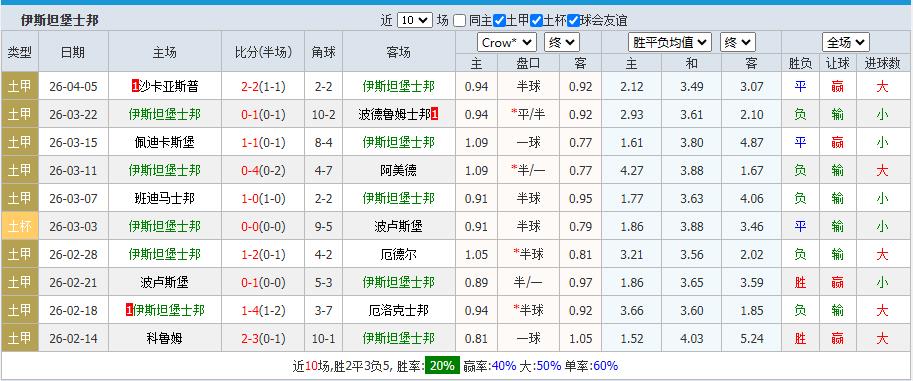Click the home win odds 4.27
The height and width of the screenshot is (381, 913).
[632, 171]
